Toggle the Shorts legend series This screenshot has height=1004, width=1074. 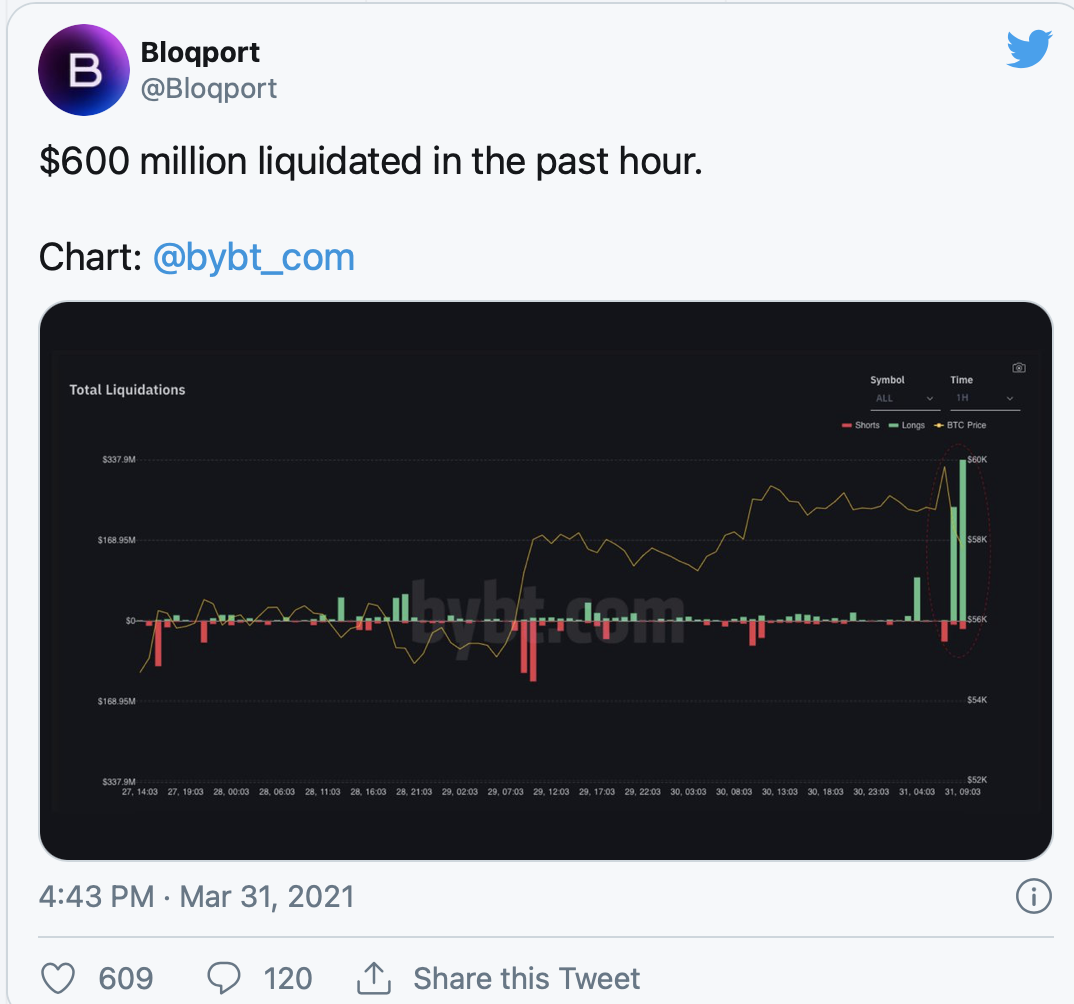[861, 425]
